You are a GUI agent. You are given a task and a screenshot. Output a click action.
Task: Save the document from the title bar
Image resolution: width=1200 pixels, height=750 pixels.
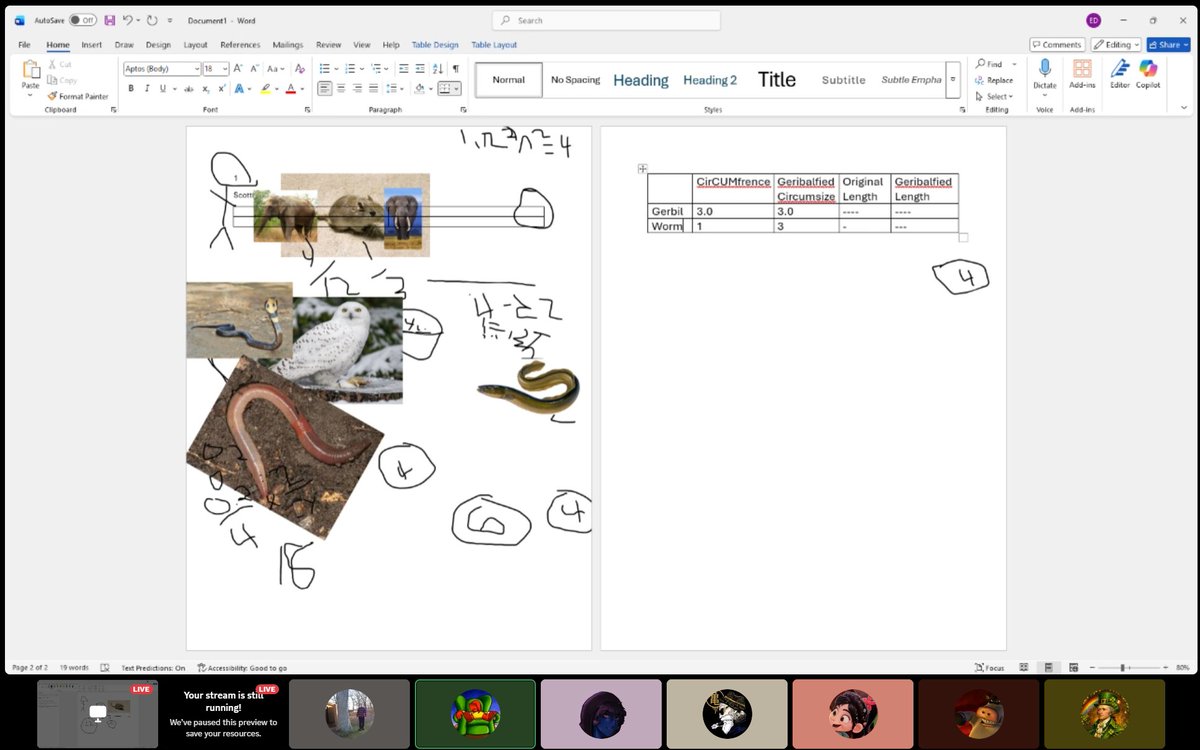pos(109,20)
